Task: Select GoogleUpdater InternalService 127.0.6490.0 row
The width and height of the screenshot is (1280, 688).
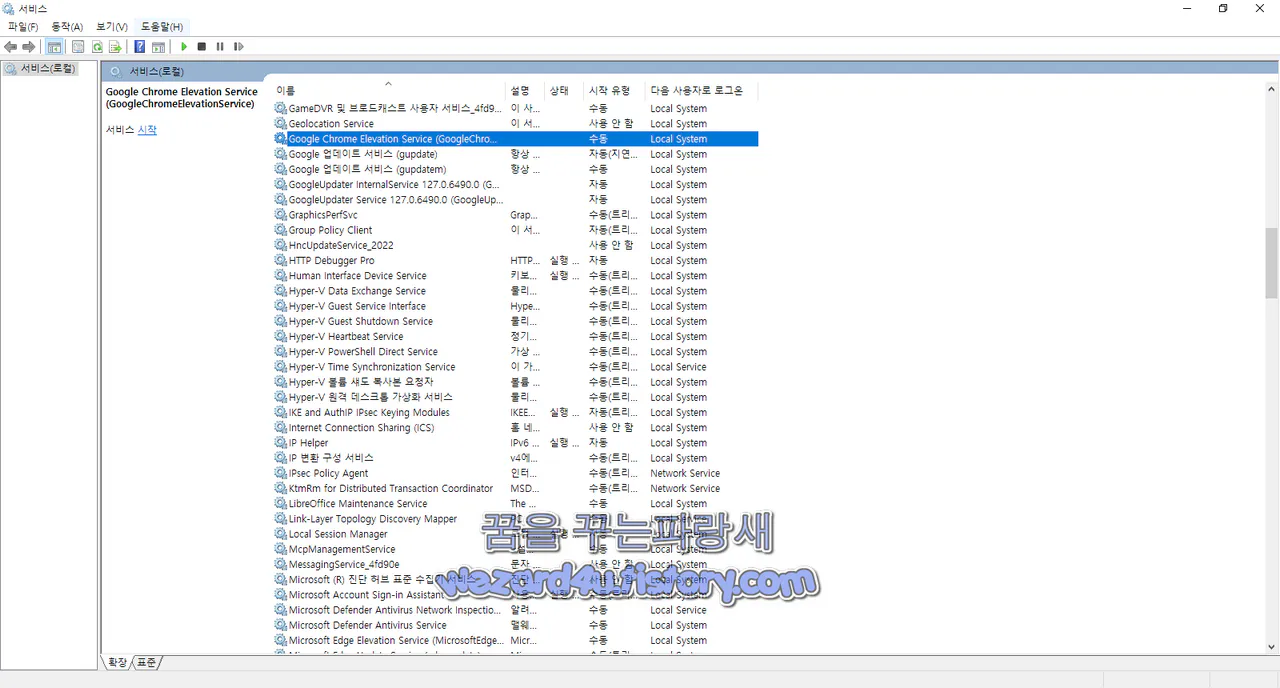Action: pos(515,185)
